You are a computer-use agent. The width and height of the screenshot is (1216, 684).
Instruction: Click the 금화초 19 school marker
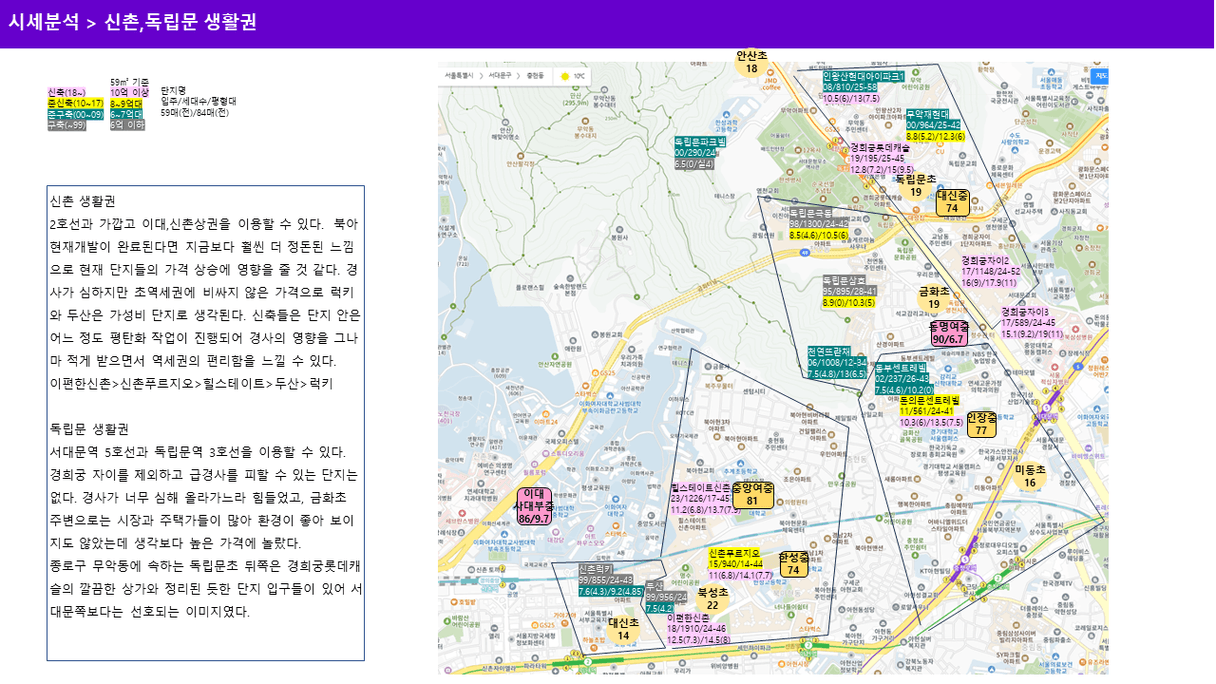point(934,298)
